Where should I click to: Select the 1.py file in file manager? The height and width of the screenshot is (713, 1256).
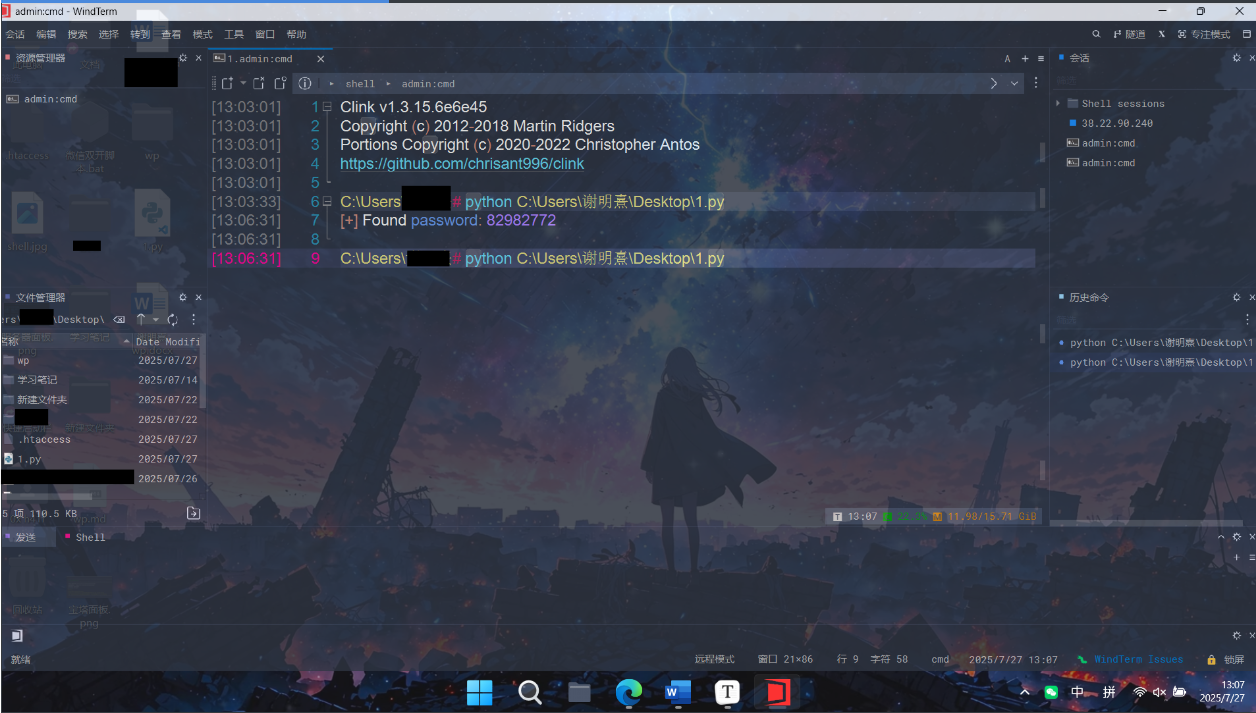(x=29, y=459)
